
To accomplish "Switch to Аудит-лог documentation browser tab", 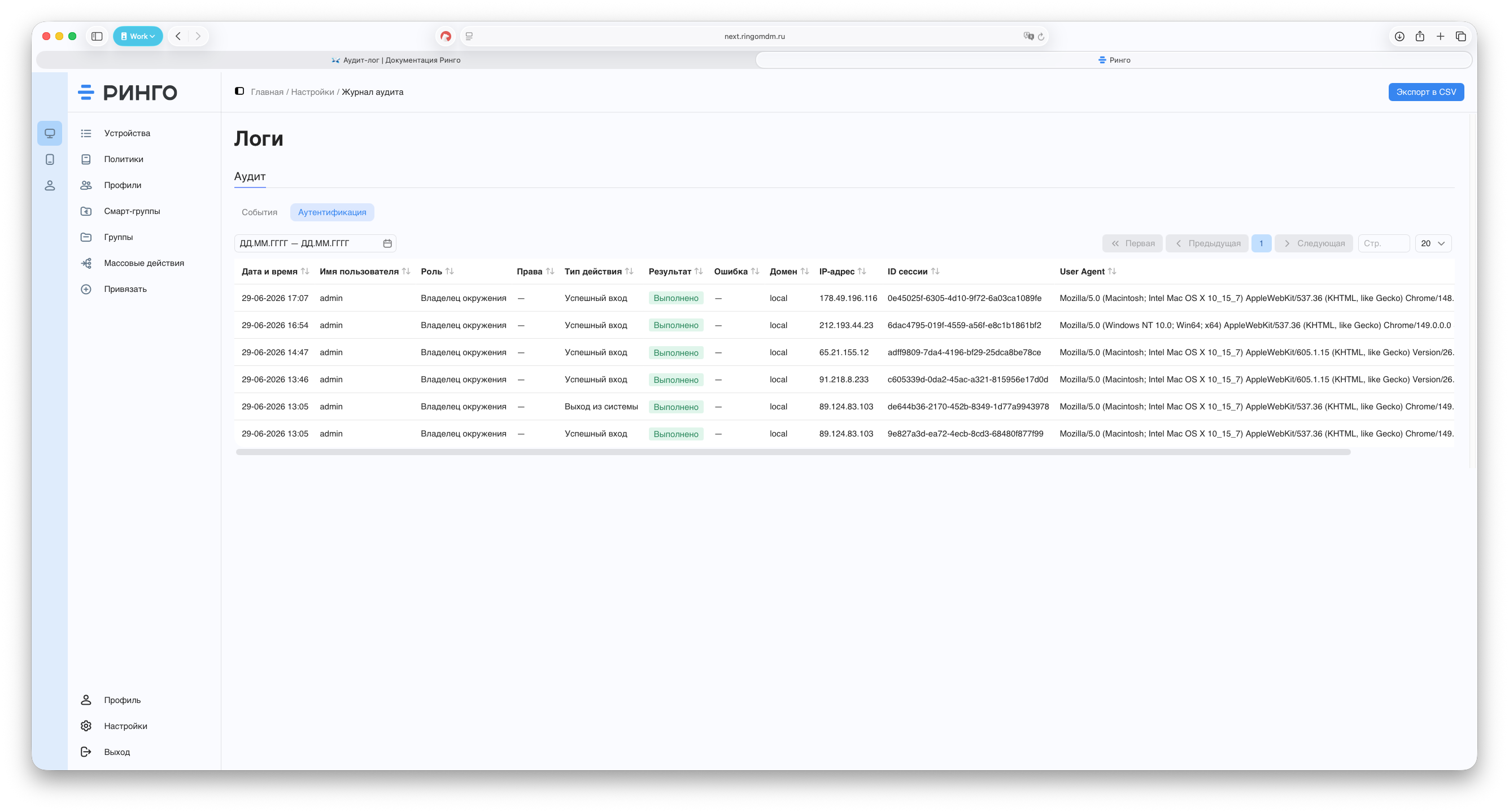I will pyautogui.click(x=396, y=60).
